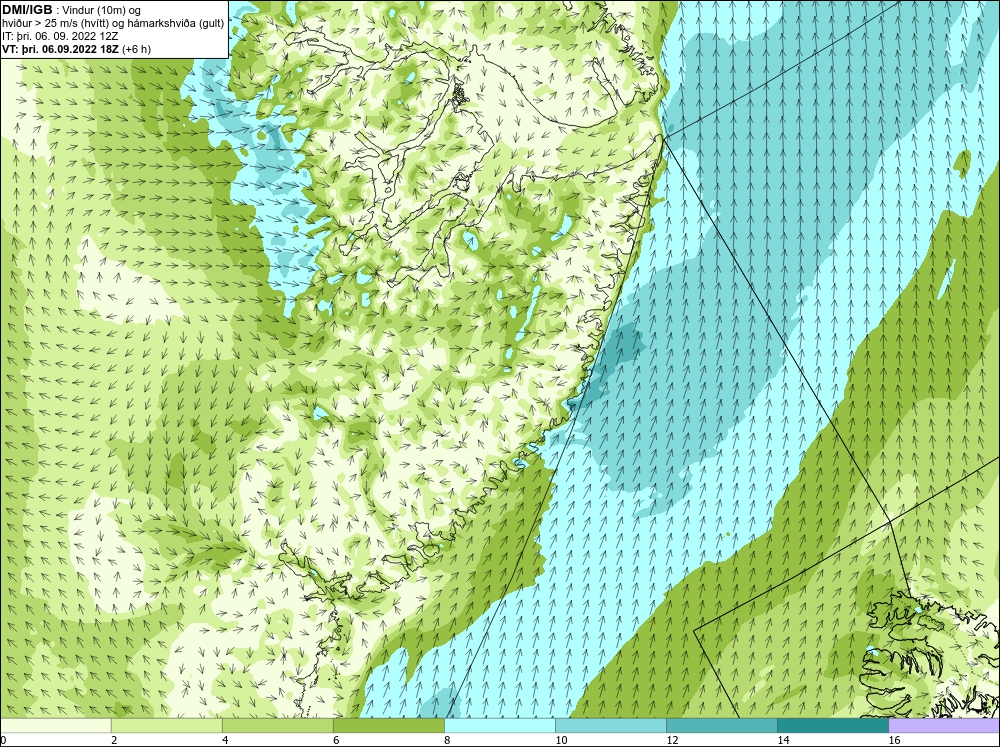Click the legend value label 12
1000x747 pixels.
tap(672, 740)
